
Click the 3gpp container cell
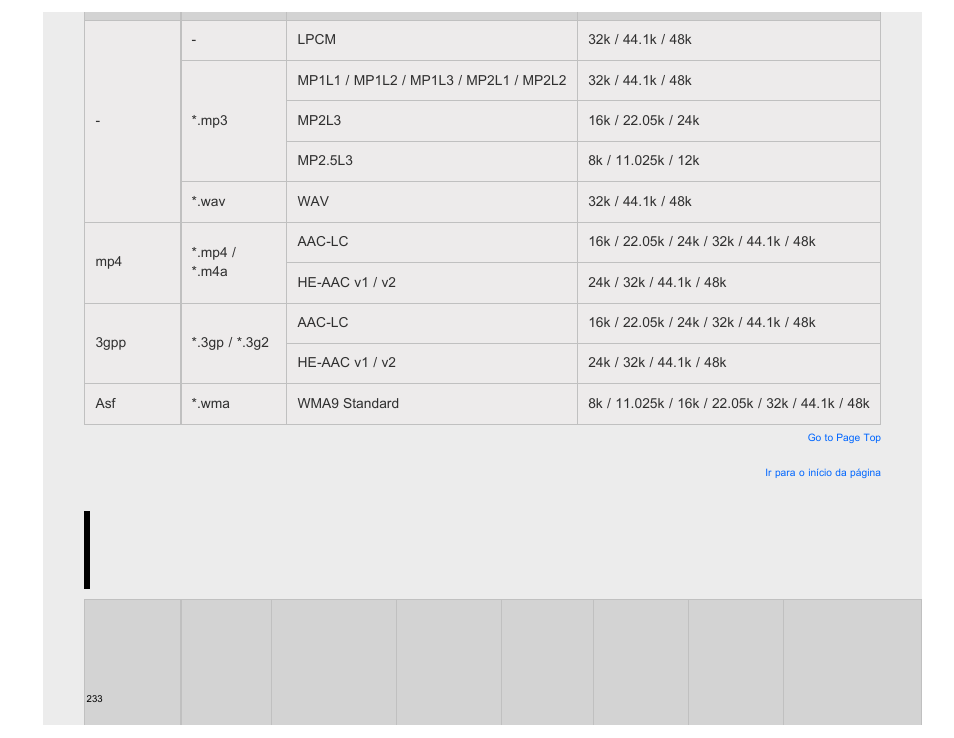point(133,343)
